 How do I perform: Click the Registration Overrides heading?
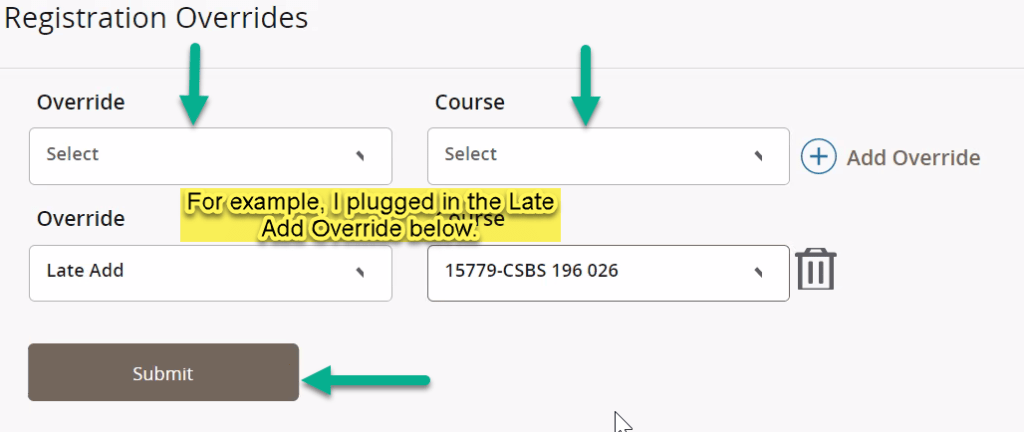pyautogui.click(x=156, y=18)
